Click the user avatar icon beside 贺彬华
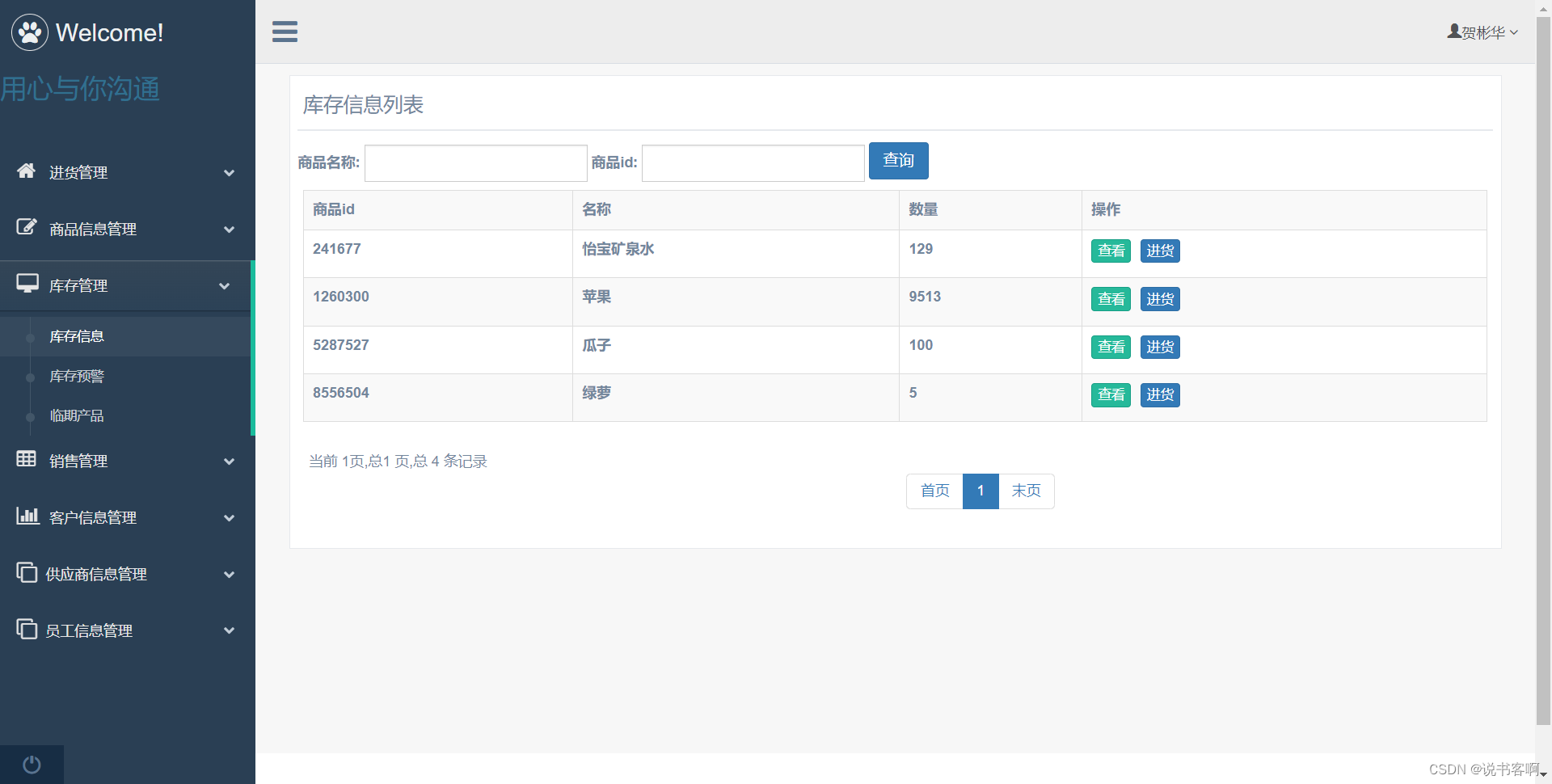This screenshot has width=1552, height=784. click(x=1454, y=32)
